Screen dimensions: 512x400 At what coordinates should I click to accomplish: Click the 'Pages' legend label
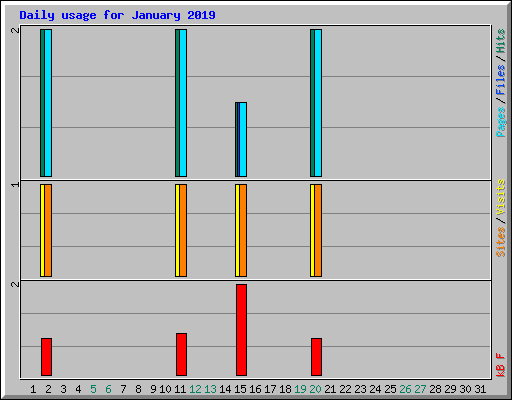[x=501, y=122]
